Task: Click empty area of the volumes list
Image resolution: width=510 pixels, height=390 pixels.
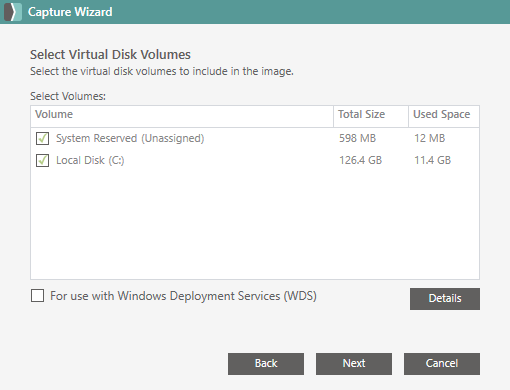Action: click(255, 223)
